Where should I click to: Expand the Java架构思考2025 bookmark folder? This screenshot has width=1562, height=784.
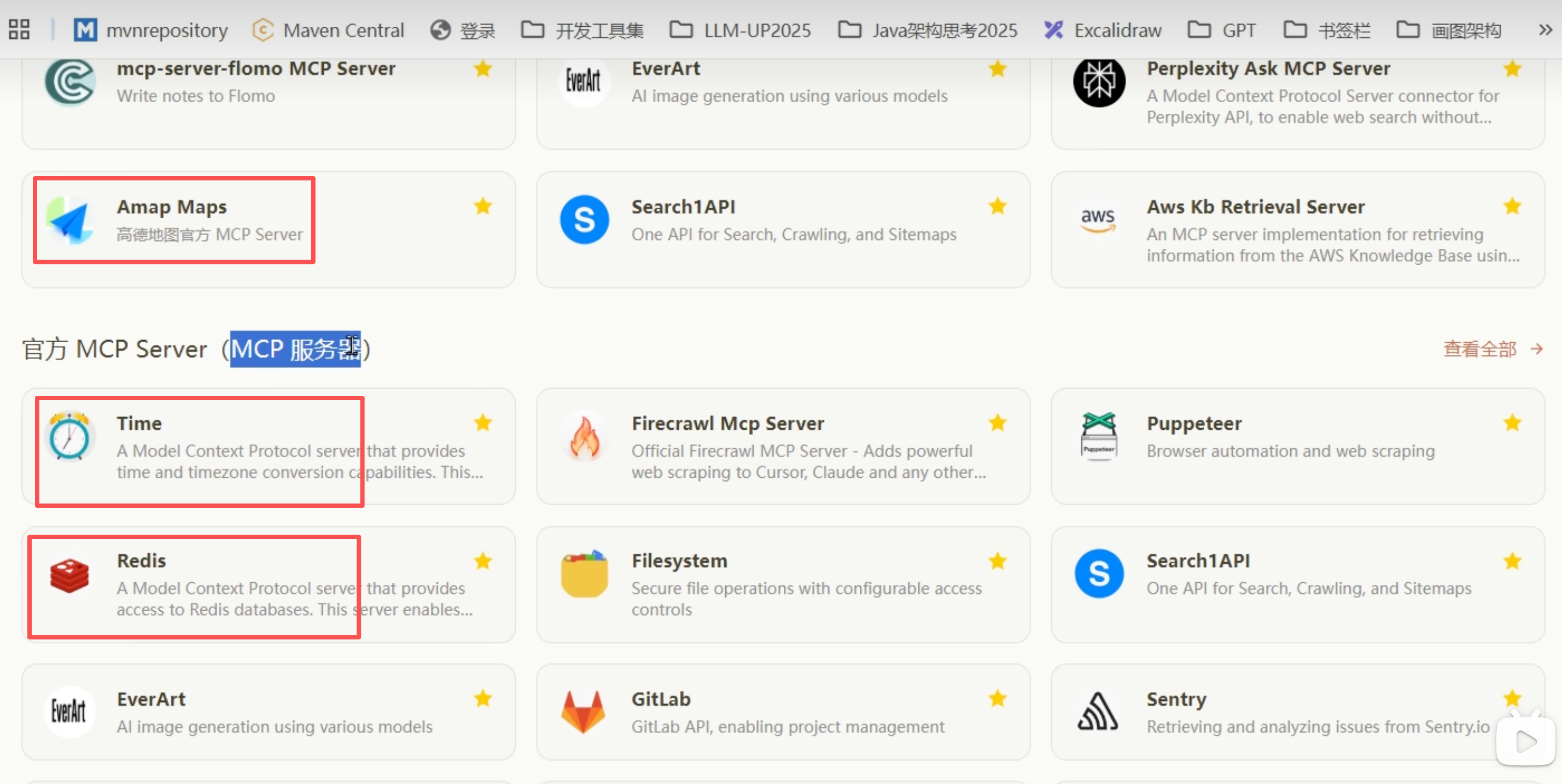coord(927,30)
